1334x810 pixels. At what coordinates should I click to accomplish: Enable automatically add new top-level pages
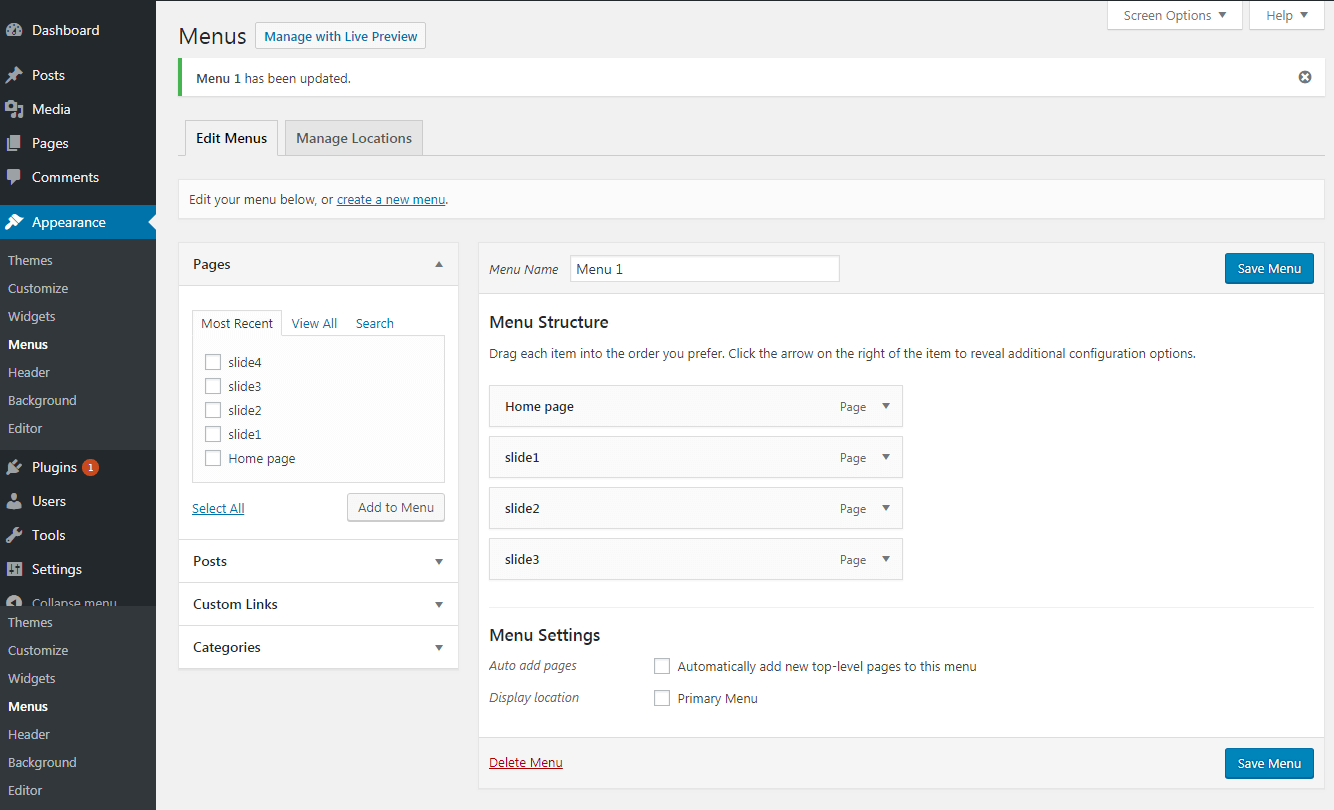point(662,666)
